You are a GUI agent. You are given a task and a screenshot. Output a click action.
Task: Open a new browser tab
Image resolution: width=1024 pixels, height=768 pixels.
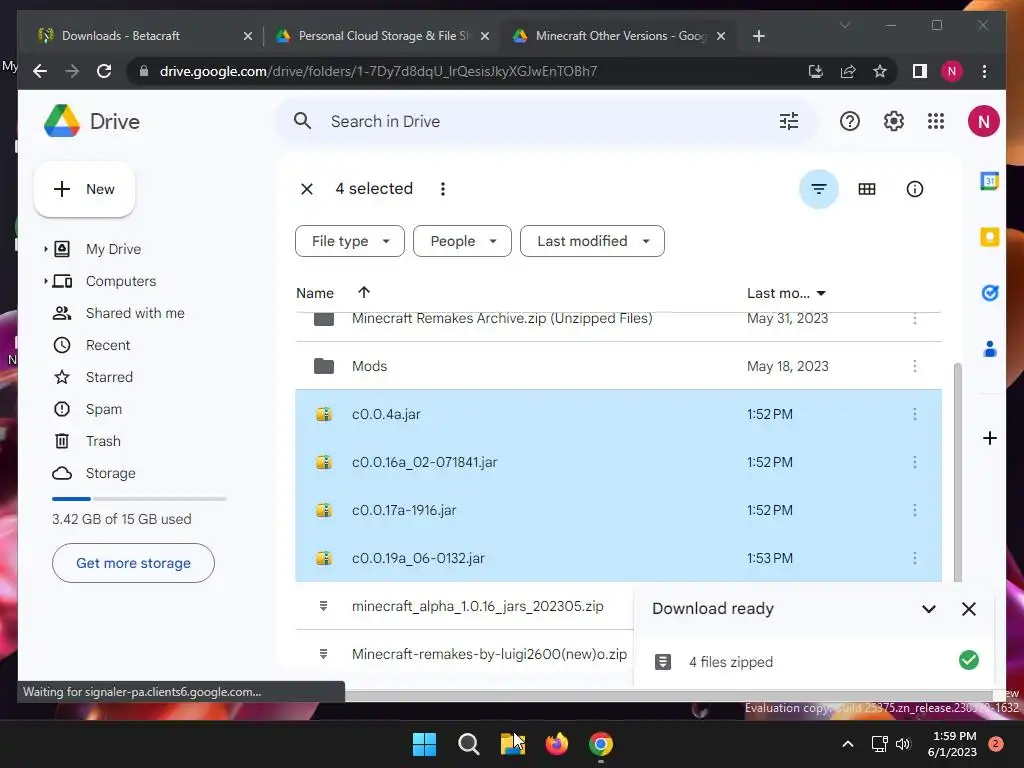[x=758, y=36]
